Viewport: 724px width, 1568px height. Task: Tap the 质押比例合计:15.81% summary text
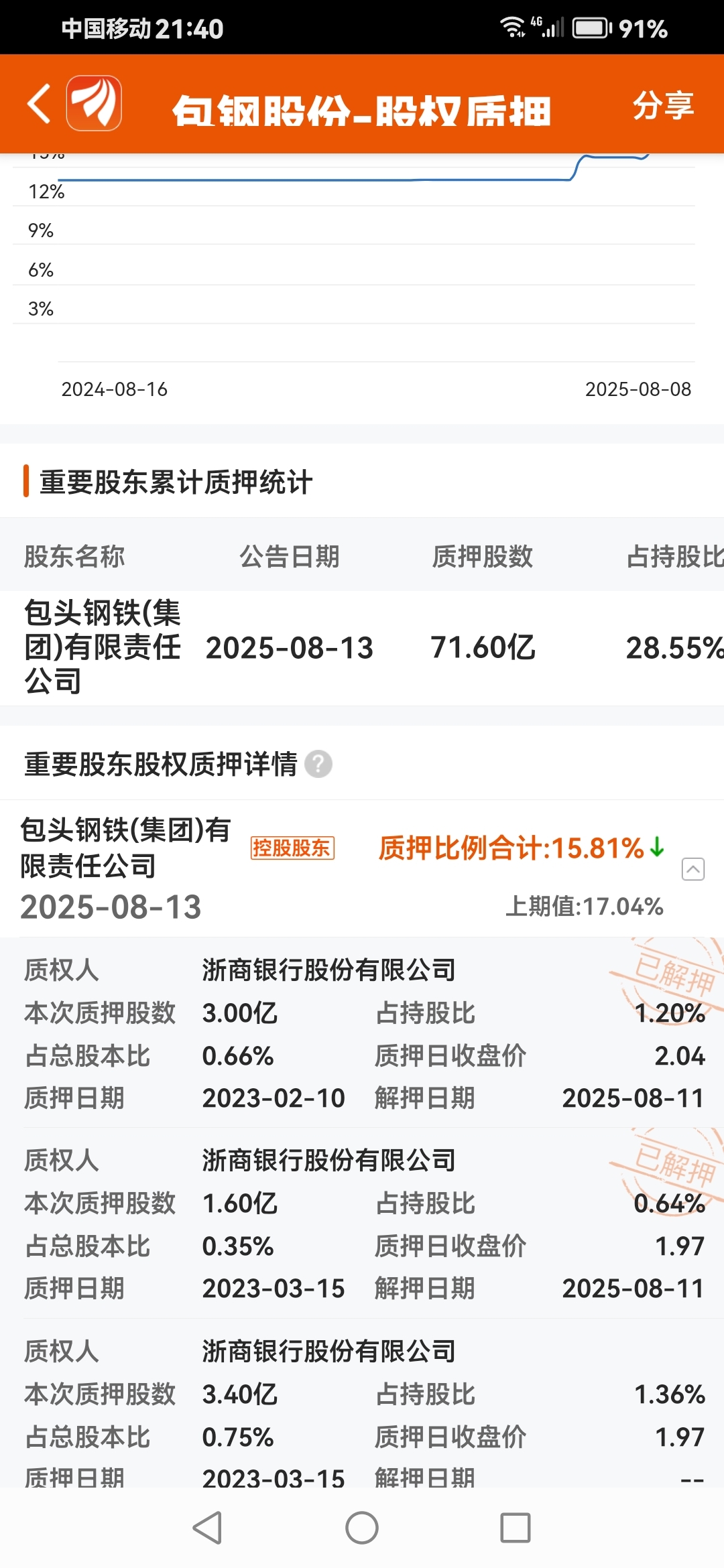[511, 848]
